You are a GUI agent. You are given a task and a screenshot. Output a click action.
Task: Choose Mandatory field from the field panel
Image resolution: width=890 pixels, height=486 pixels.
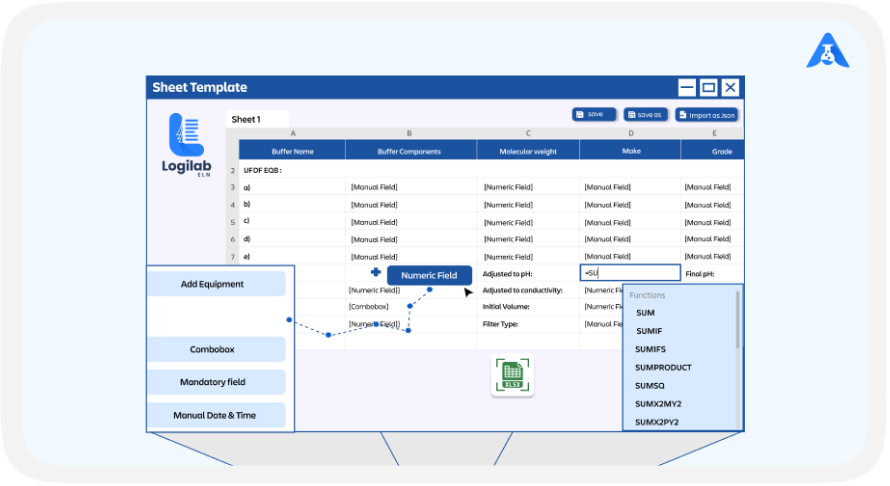click(216, 382)
